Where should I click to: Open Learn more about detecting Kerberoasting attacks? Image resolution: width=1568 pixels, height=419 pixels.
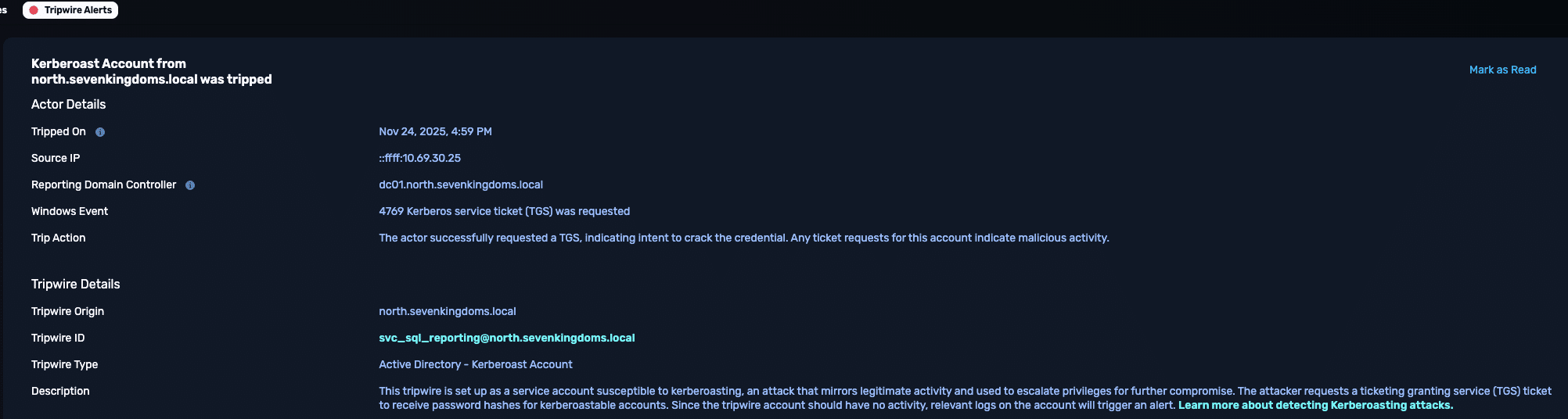pos(1315,405)
